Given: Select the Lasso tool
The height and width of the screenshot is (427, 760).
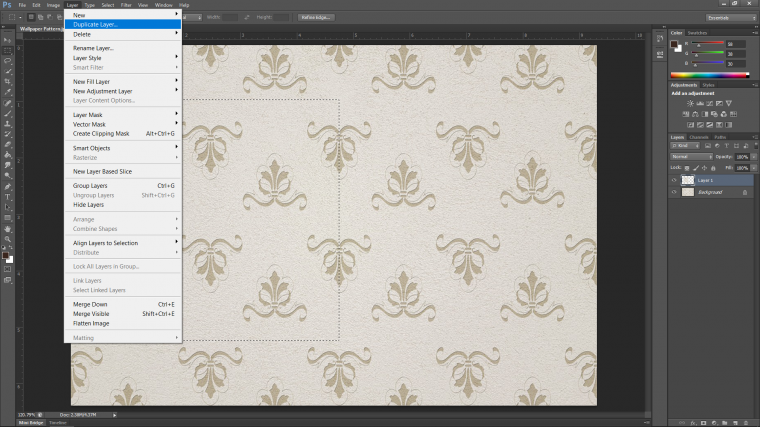Looking at the screenshot, I should 7,61.
